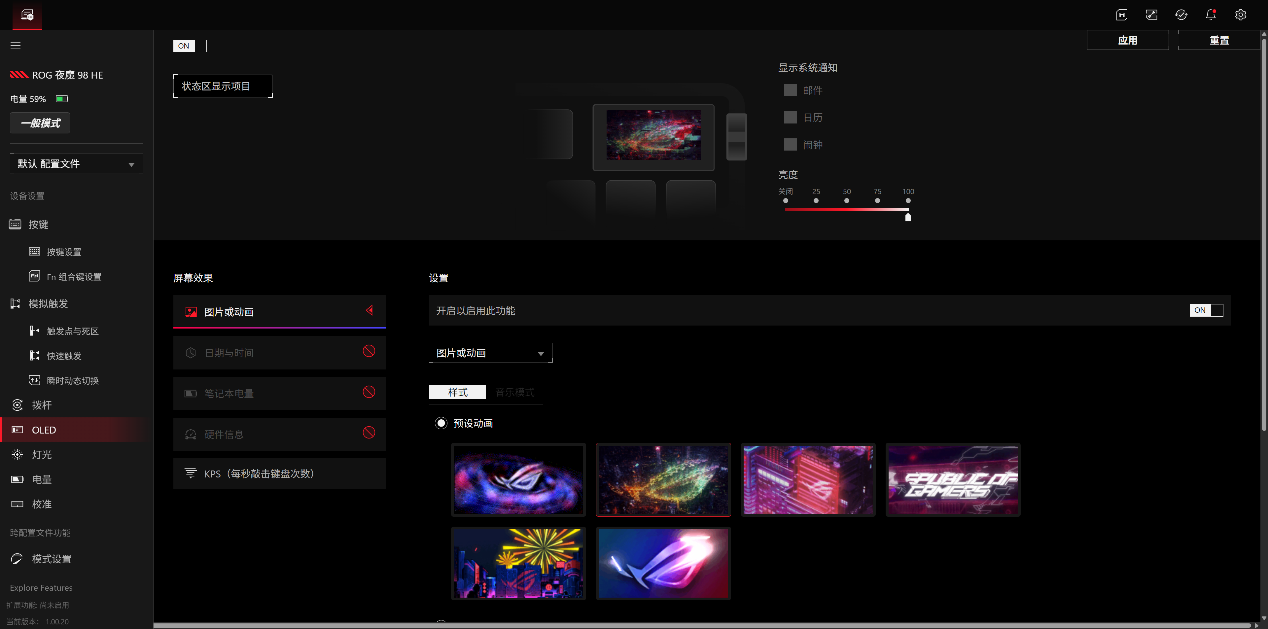Check the 日历 notification checkbox
The width and height of the screenshot is (1268, 629).
(790, 117)
